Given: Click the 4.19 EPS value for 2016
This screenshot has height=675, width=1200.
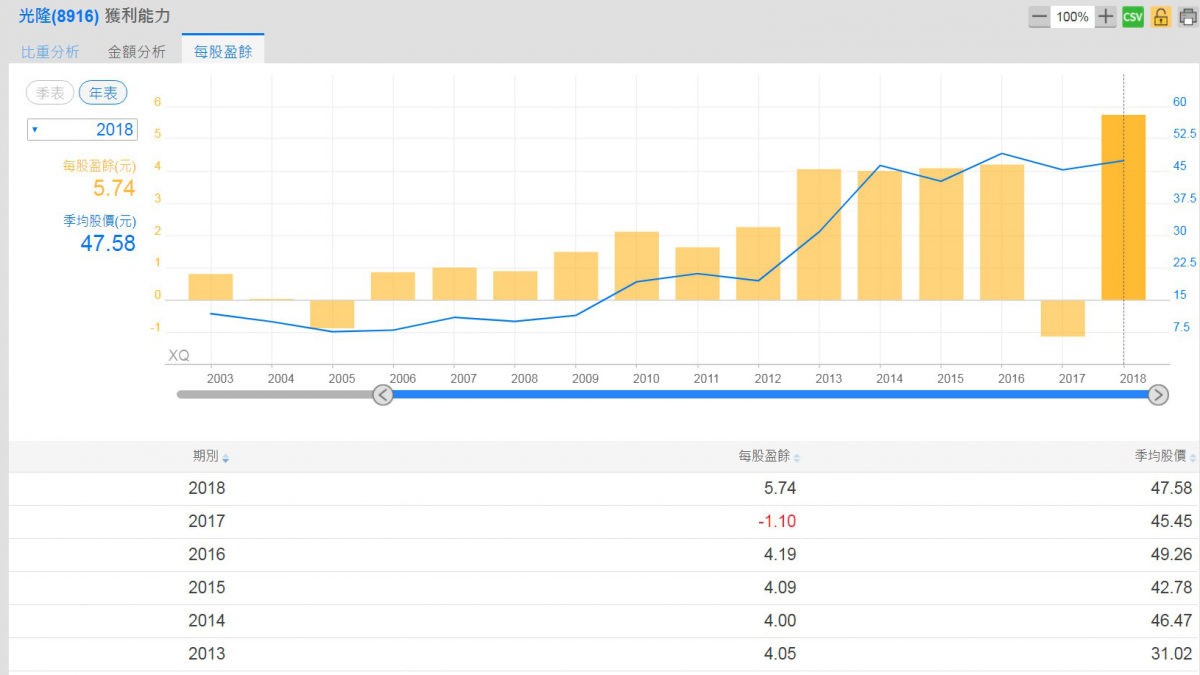Looking at the screenshot, I should pyautogui.click(x=780, y=554).
